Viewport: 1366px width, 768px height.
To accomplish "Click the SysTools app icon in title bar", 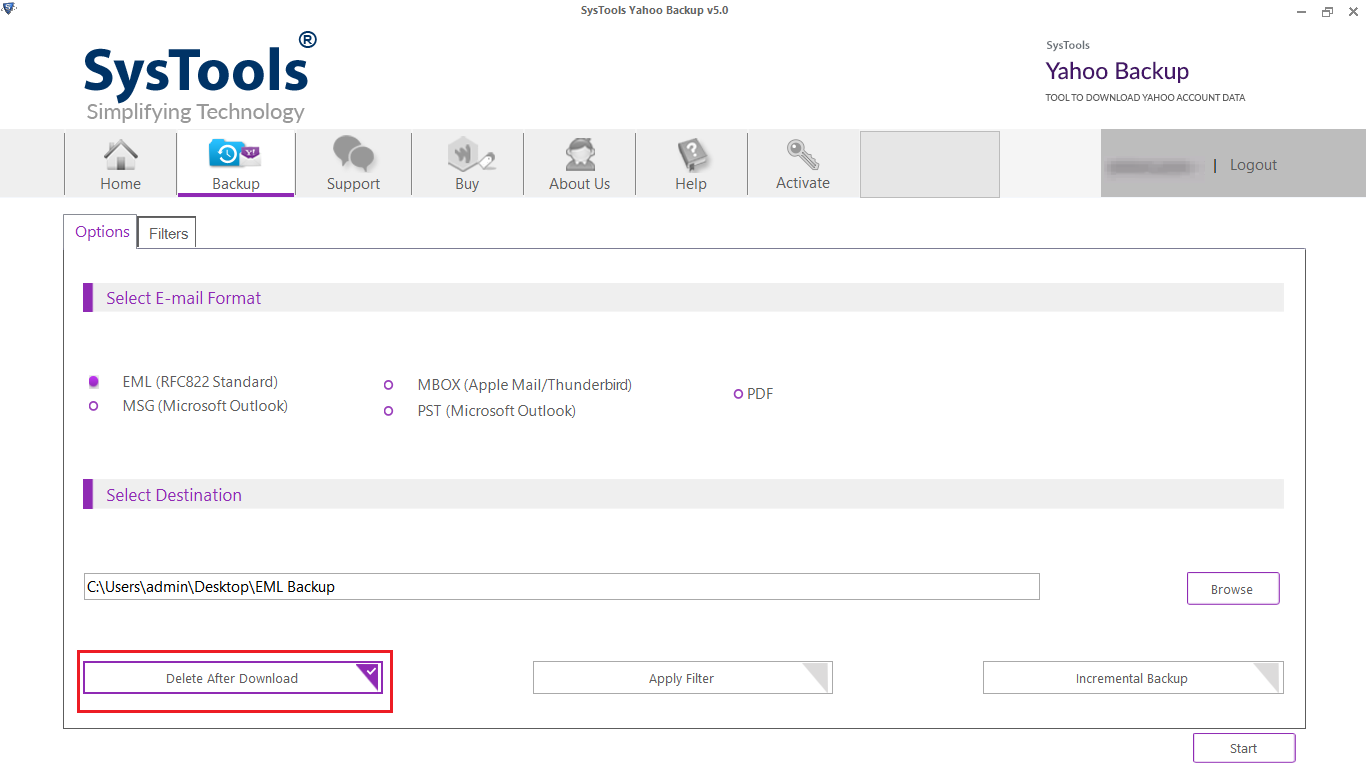I will (9, 10).
